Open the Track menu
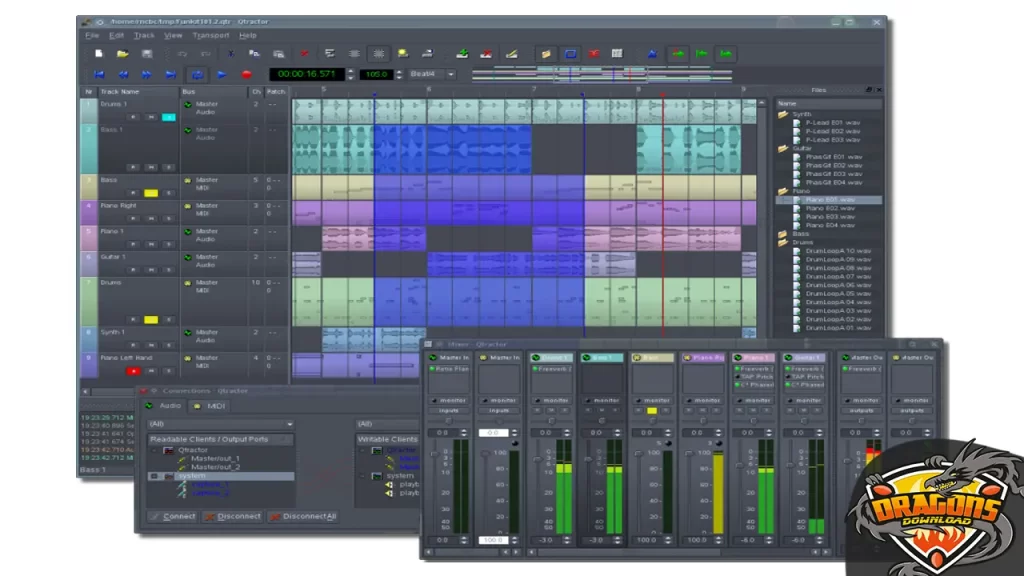Screen dimensions: 1024x576 (144, 35)
